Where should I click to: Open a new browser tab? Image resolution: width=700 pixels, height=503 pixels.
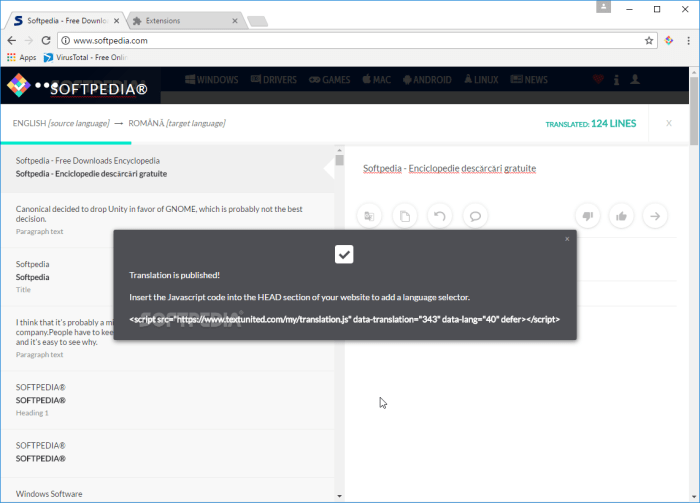(x=257, y=21)
